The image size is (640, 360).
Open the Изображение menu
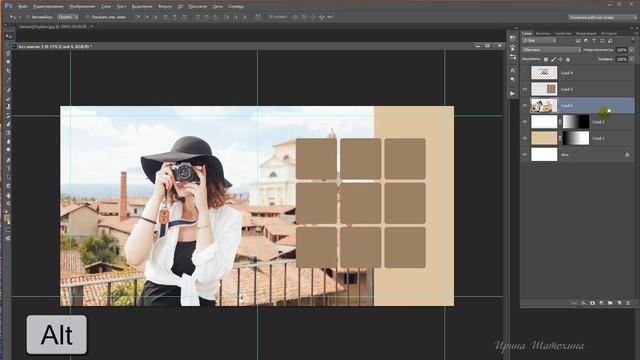pyautogui.click(x=82, y=7)
